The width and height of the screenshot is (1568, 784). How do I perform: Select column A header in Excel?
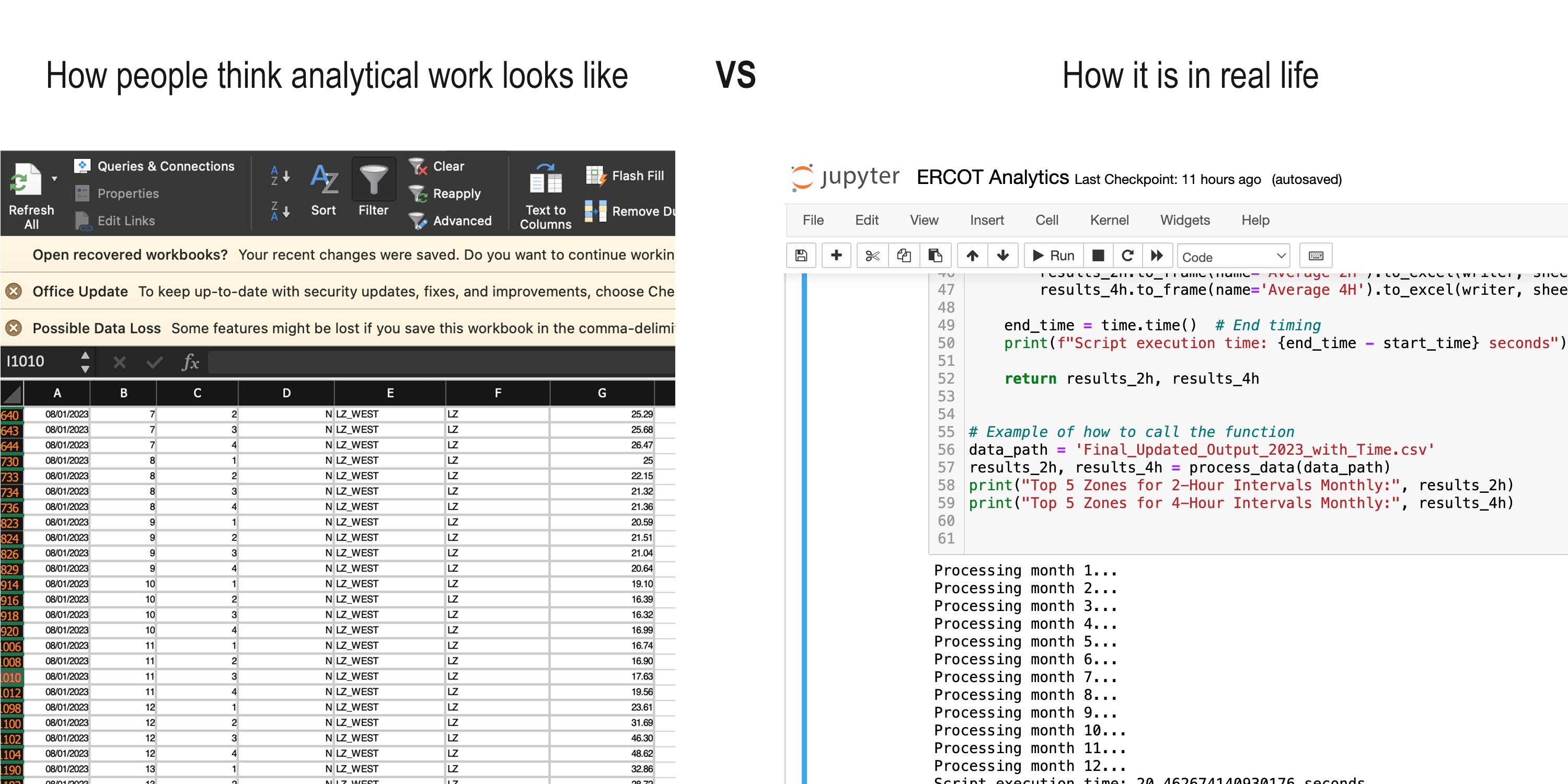tap(57, 393)
